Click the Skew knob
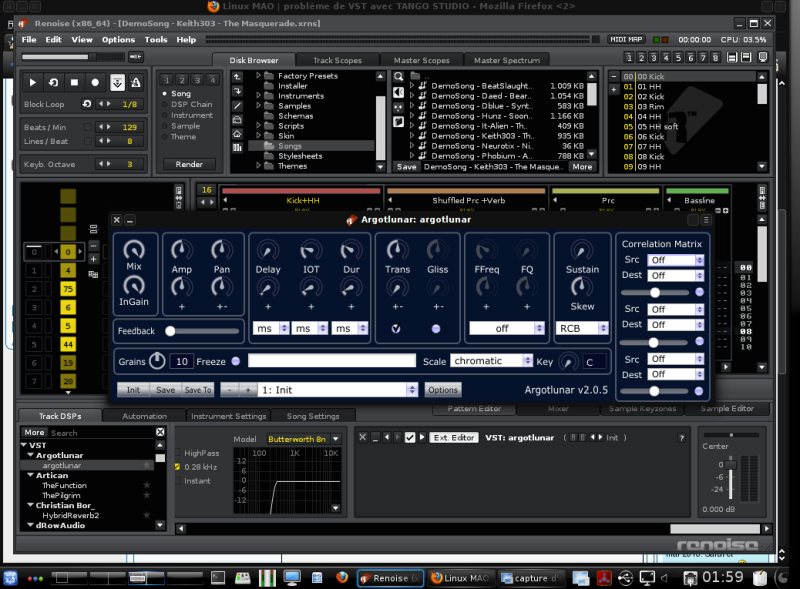The height and width of the screenshot is (589, 800). (580, 286)
